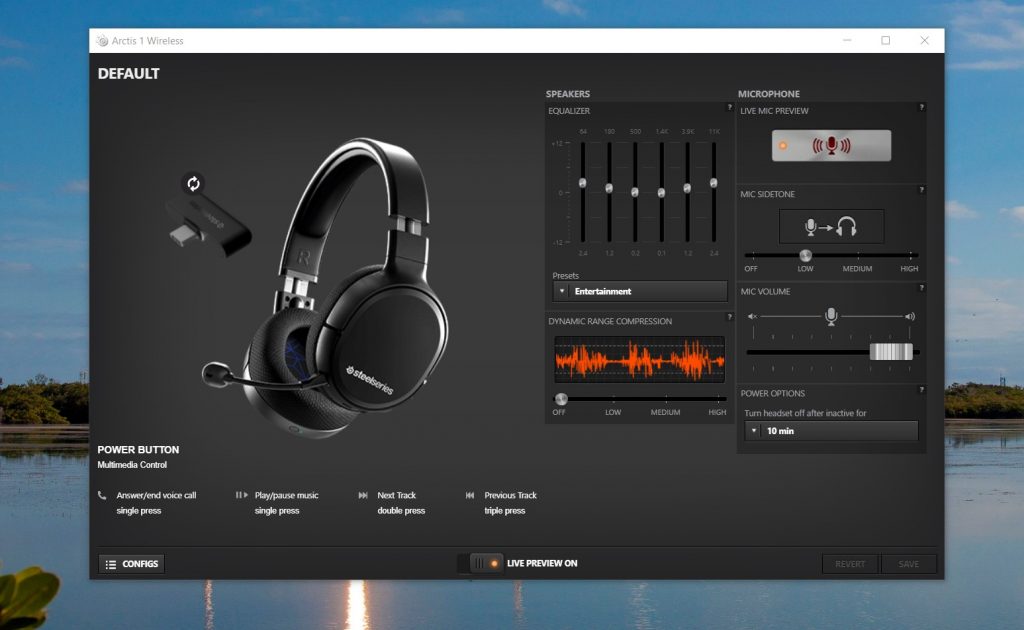Open Dynamic Range Compression help icon
The height and width of the screenshot is (630, 1024).
729,317
